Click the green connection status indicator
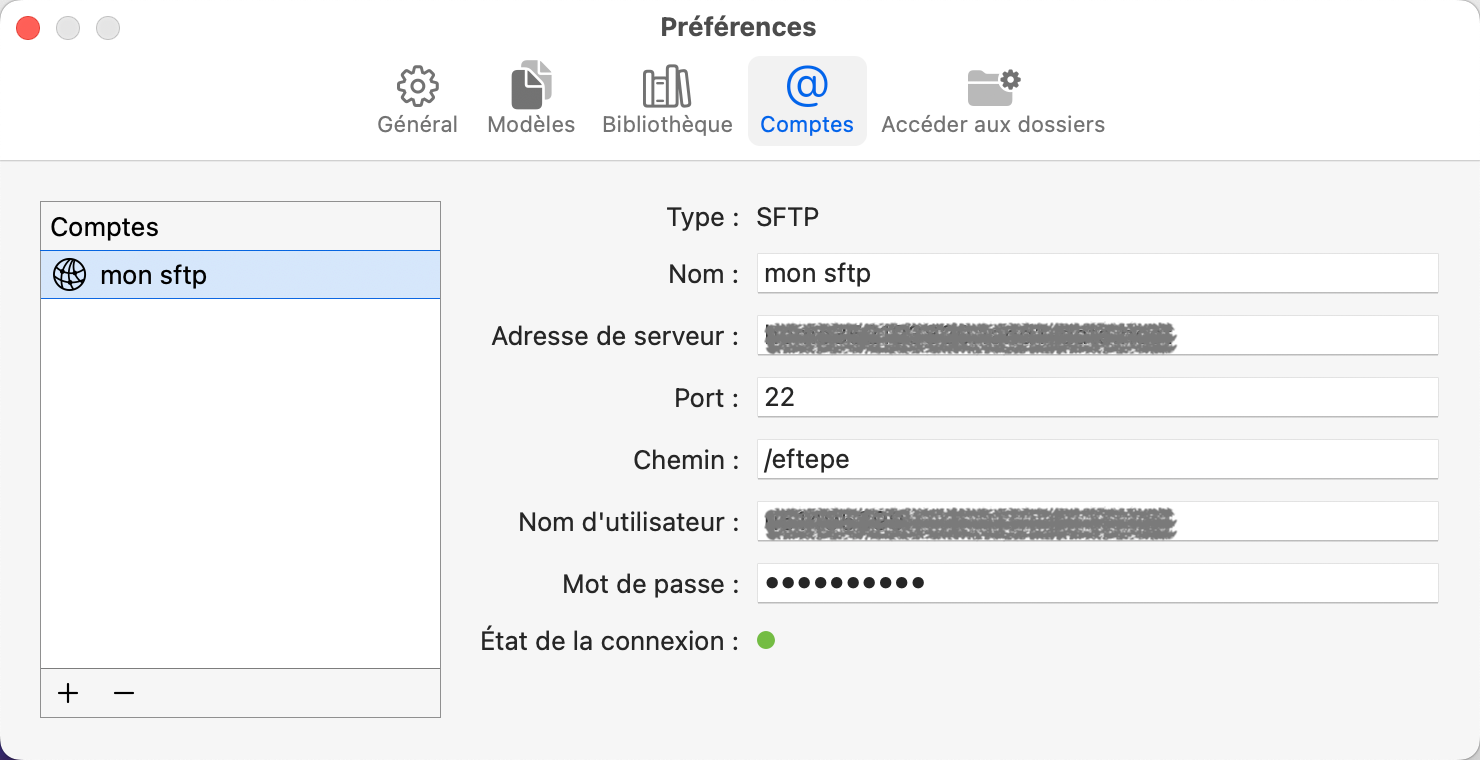Screen dimensions: 1480x760 [766, 639]
